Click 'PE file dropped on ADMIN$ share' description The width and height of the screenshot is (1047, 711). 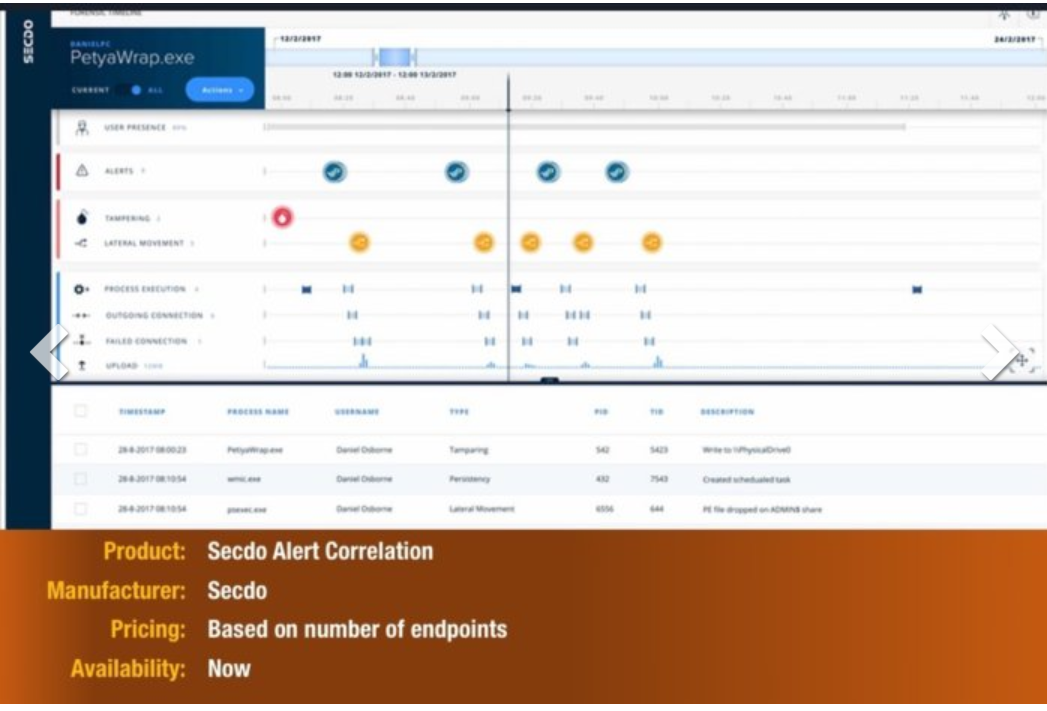[x=762, y=509]
